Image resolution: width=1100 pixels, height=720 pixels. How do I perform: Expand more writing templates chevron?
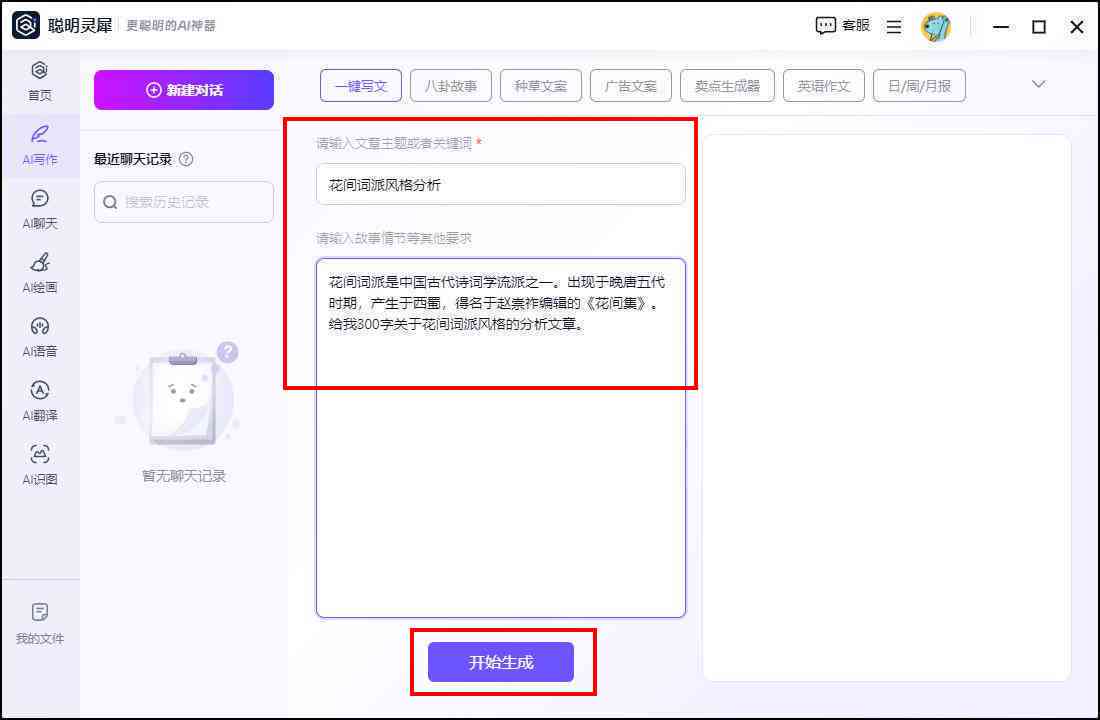tap(1039, 84)
